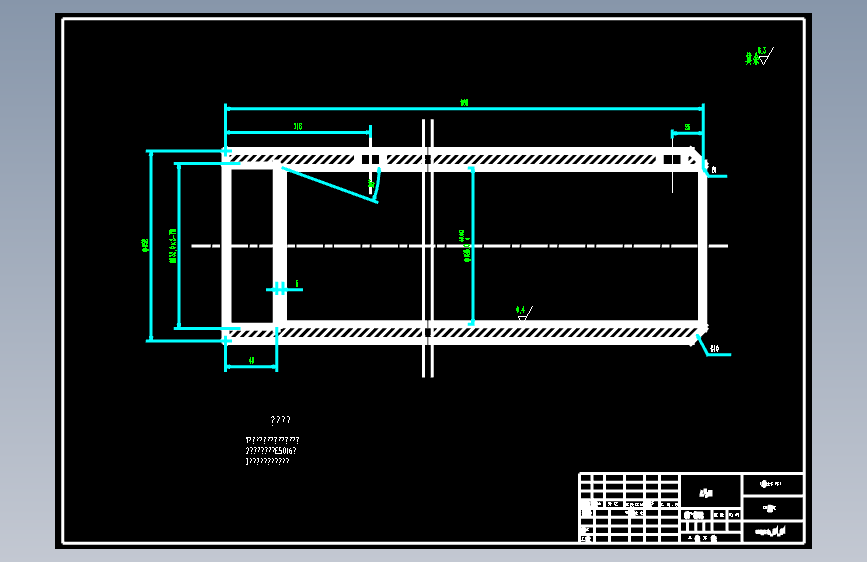
Task: Click the ???? technical notes heading
Action: (x=280, y=420)
